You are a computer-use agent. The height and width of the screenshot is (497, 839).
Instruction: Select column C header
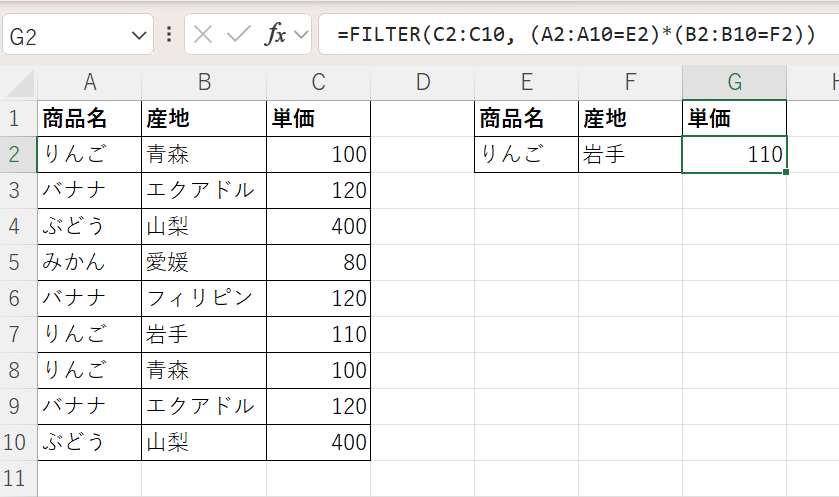coord(318,83)
